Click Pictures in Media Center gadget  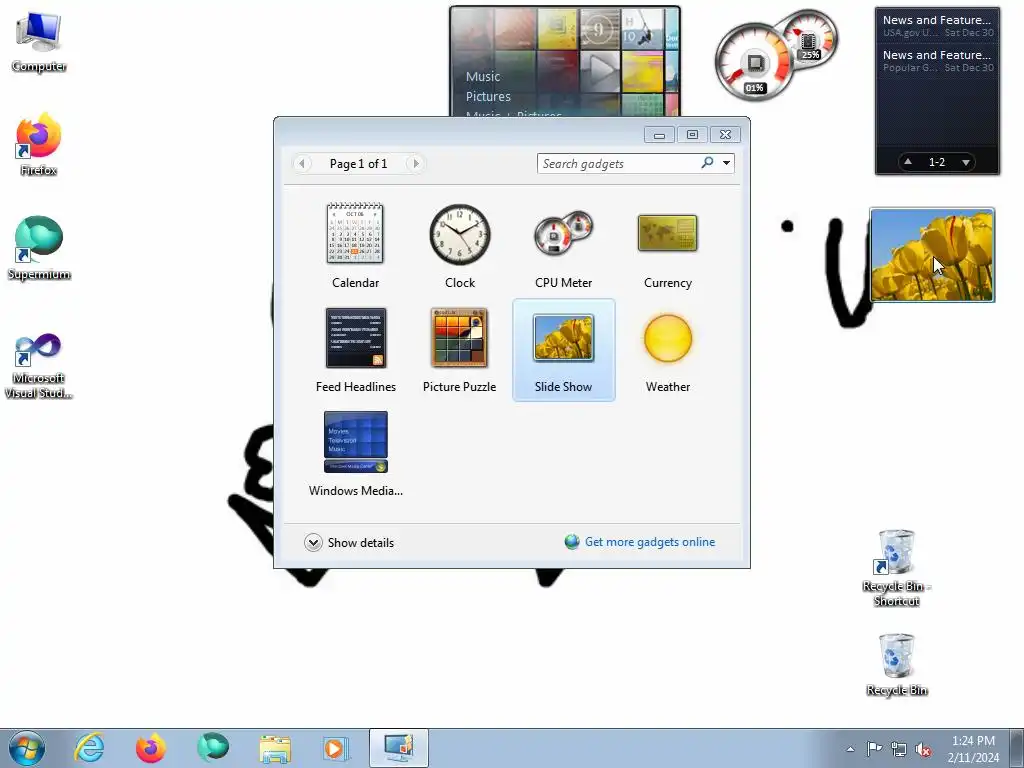pos(488,97)
